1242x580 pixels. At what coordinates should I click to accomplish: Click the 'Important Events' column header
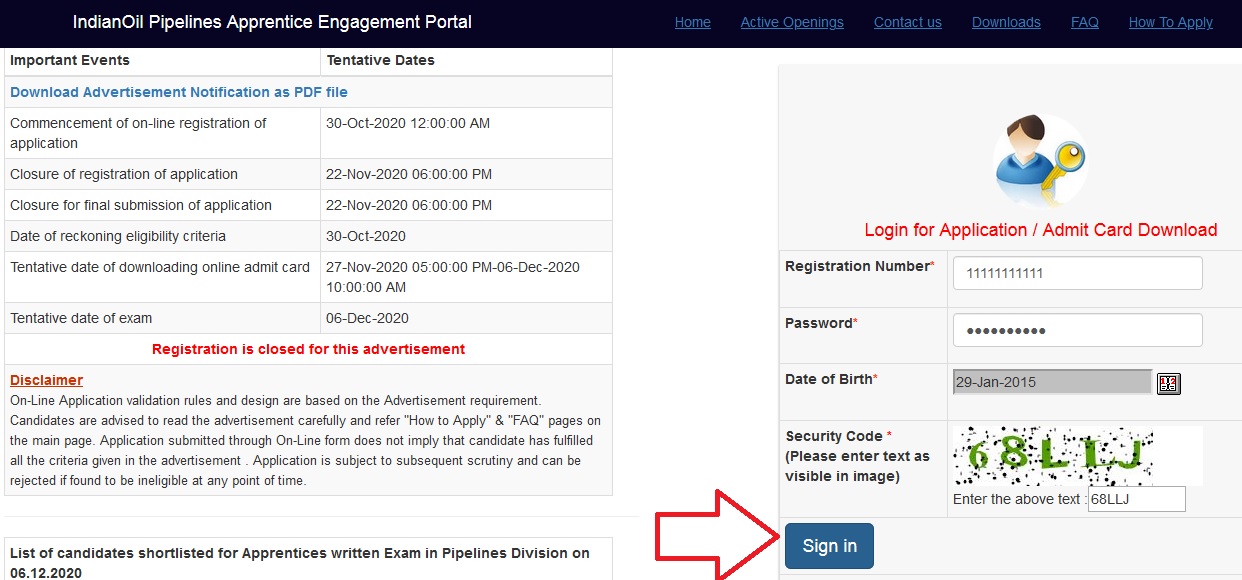coord(70,60)
